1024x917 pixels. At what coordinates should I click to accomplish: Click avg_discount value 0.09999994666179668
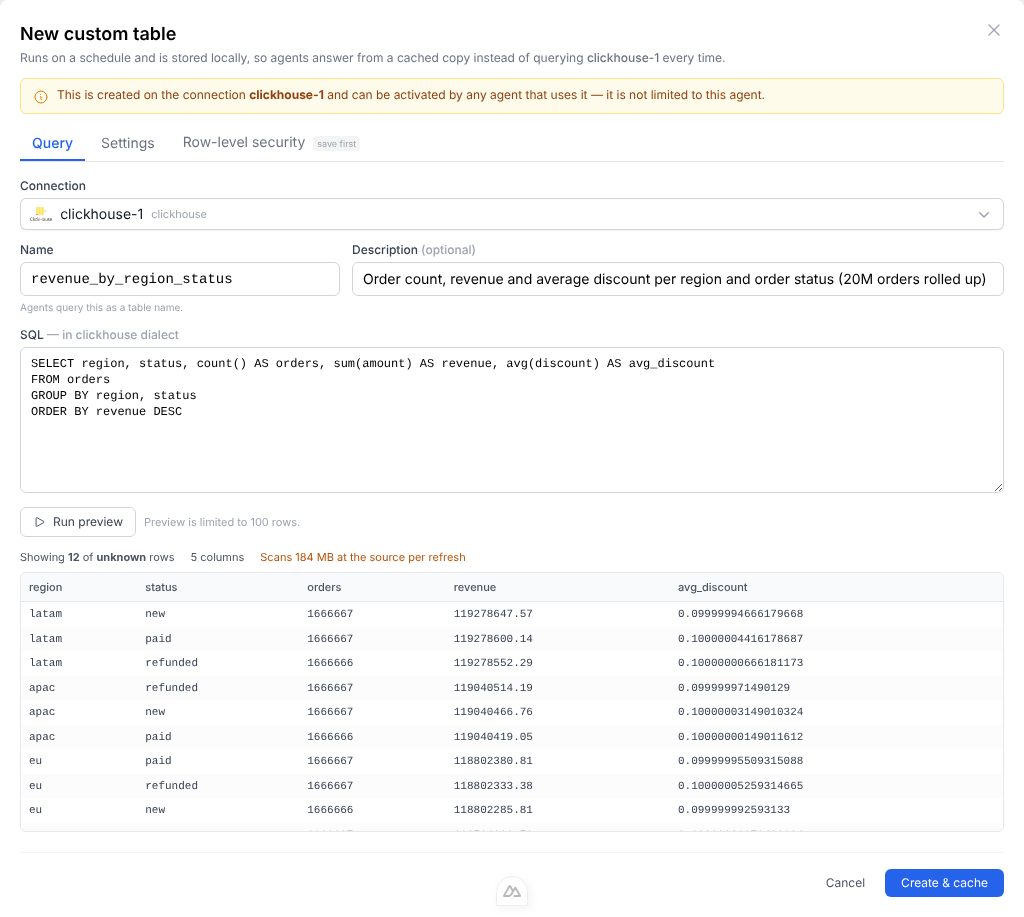(x=740, y=613)
